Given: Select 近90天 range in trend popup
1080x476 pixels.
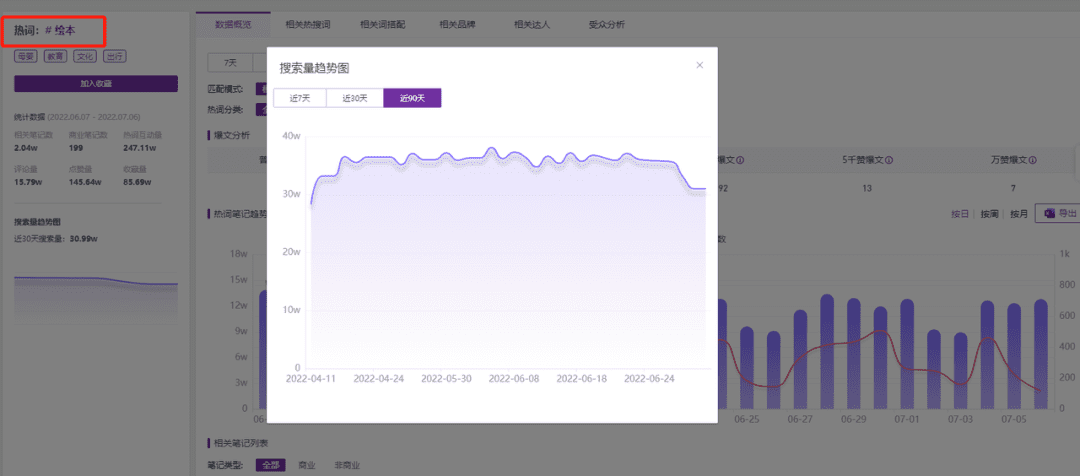Looking at the screenshot, I should 412,98.
